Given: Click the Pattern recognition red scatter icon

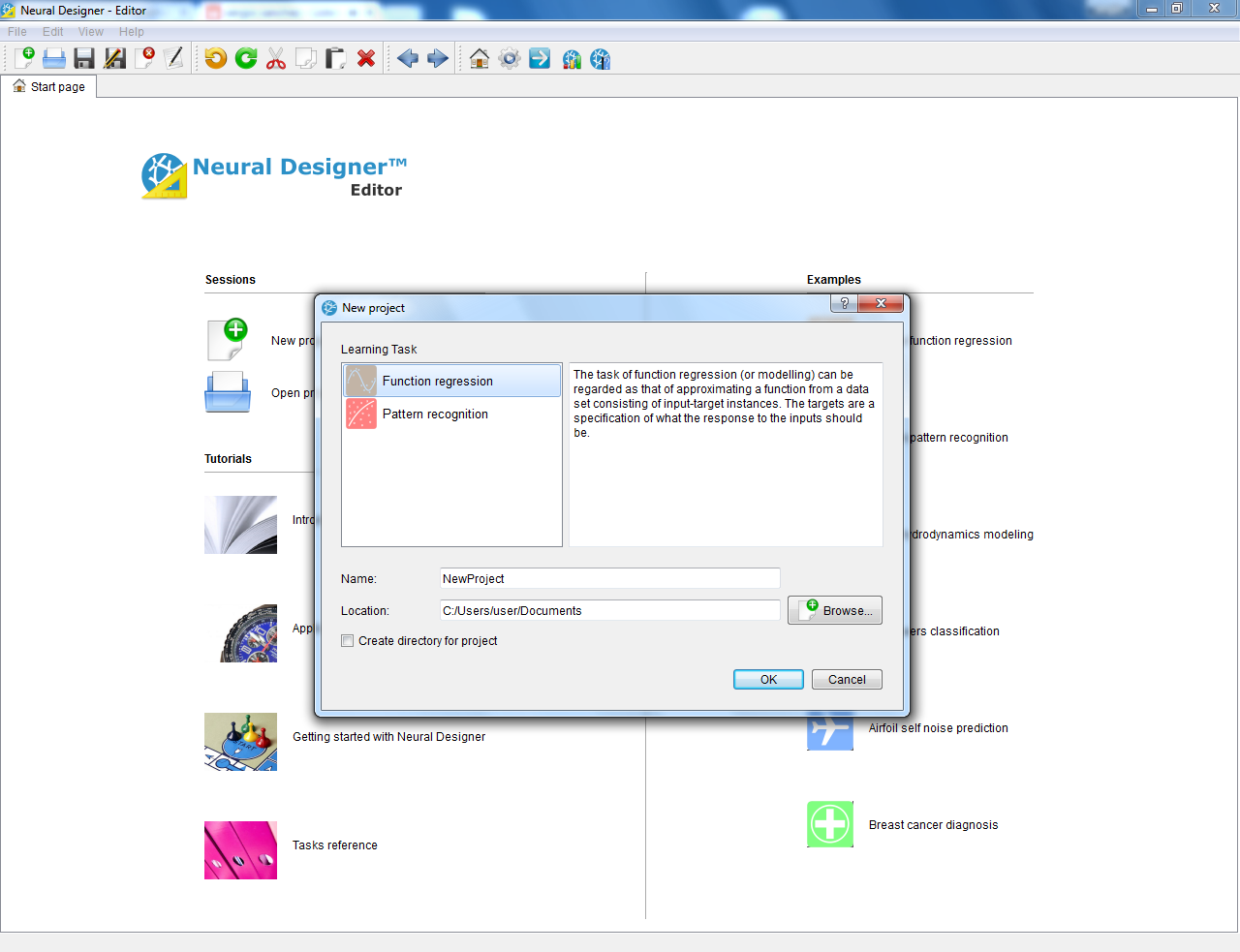Looking at the screenshot, I should pos(361,414).
